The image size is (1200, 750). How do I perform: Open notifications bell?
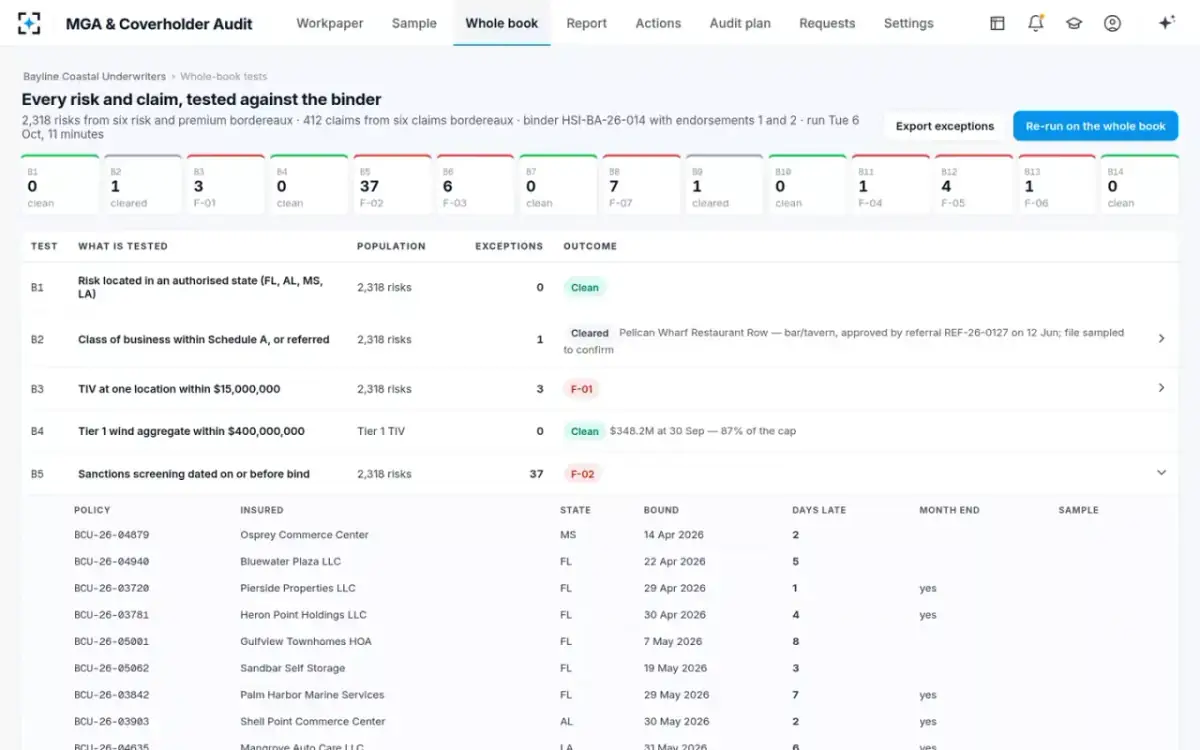[1036, 23]
